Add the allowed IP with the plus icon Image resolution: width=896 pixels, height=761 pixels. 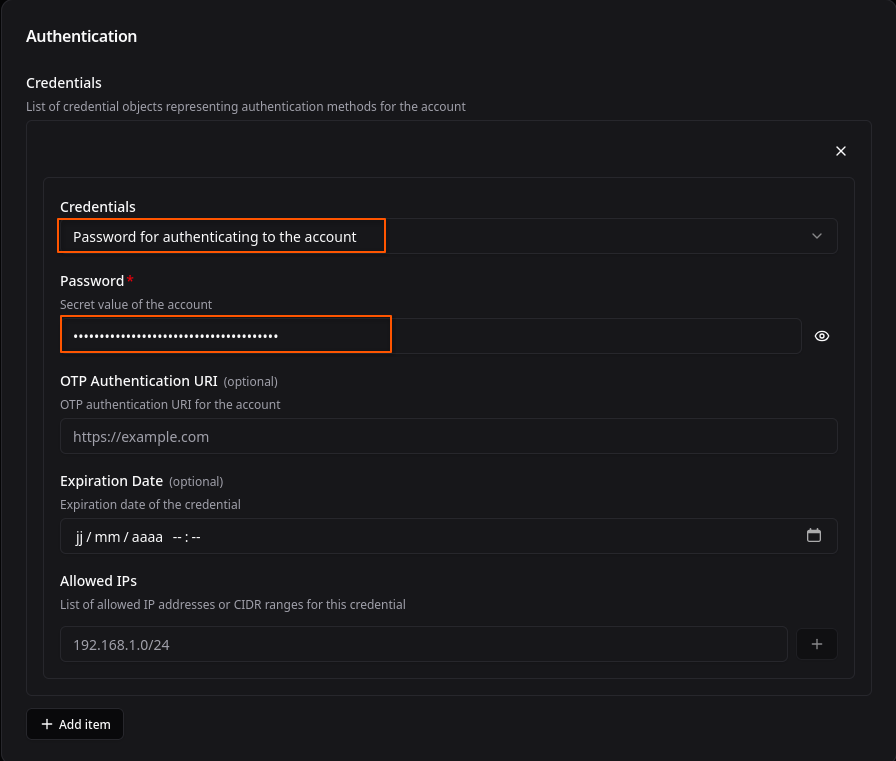coord(816,644)
